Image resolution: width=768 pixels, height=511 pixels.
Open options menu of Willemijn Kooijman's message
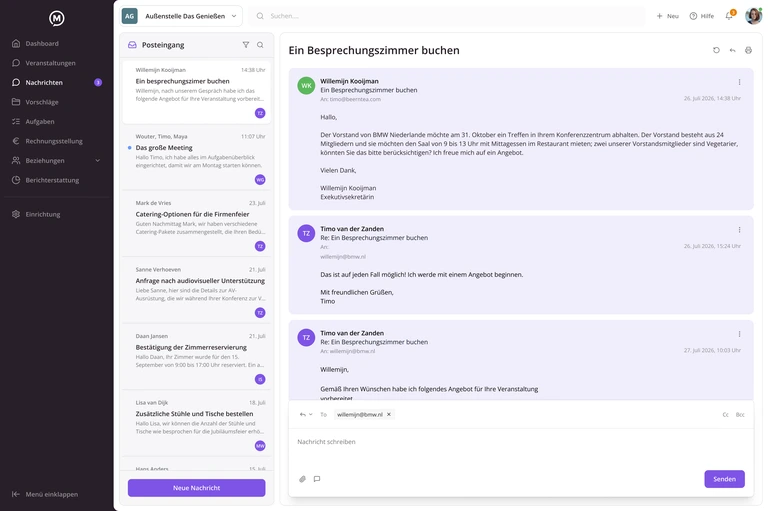click(740, 82)
